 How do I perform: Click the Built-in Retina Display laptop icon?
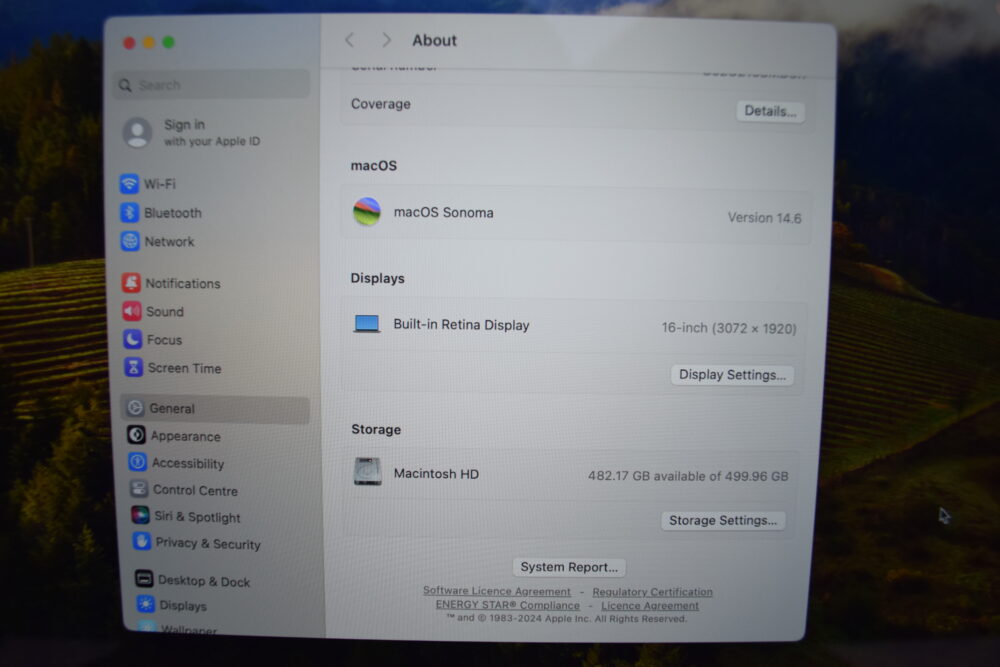(367, 324)
